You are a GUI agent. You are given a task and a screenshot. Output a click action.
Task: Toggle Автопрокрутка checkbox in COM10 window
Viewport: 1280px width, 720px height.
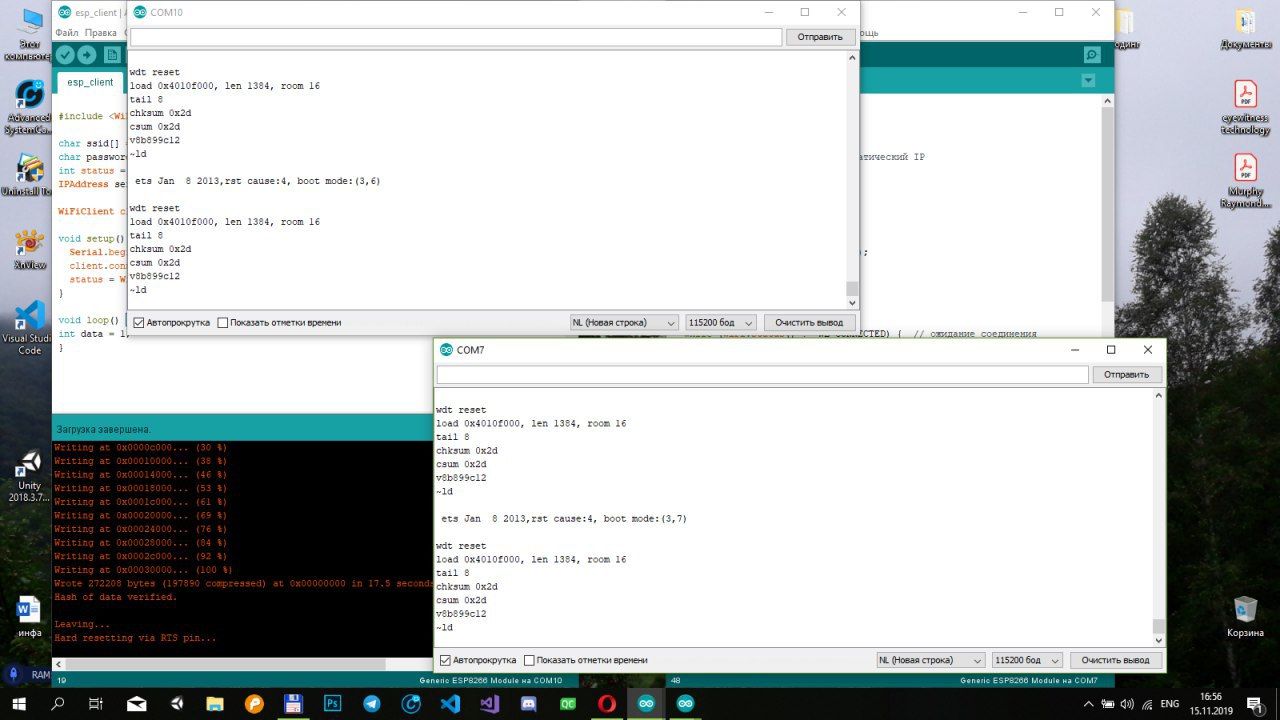point(139,323)
